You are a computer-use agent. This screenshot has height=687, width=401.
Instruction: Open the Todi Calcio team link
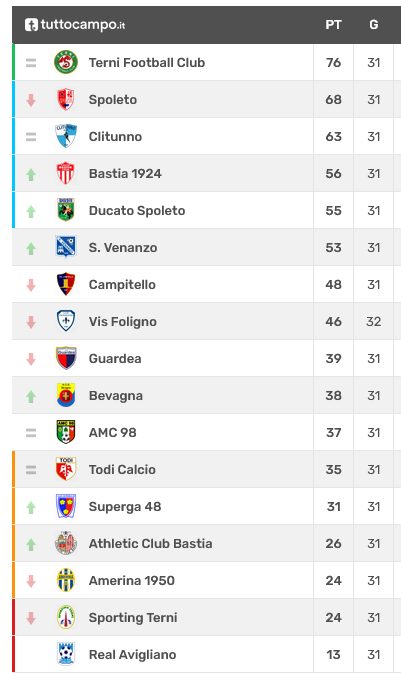[x=122, y=470]
